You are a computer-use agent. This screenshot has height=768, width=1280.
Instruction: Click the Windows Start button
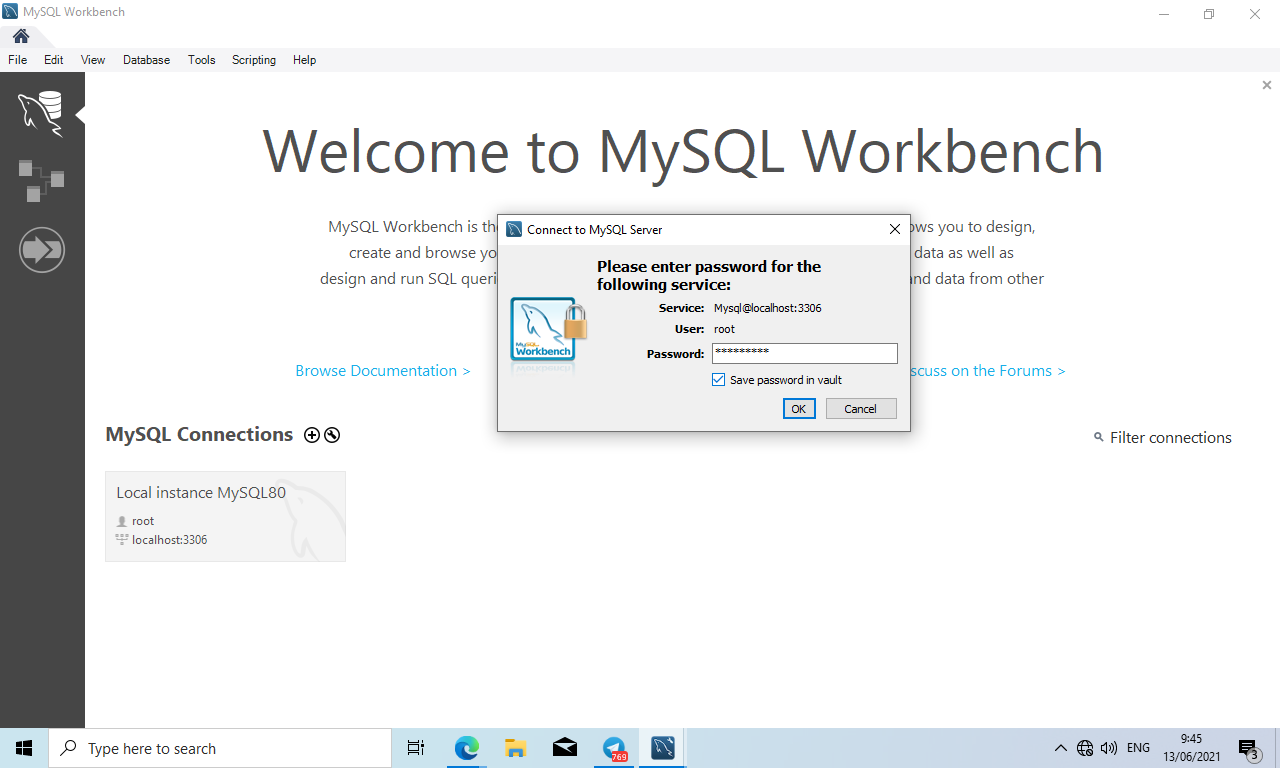(24, 748)
